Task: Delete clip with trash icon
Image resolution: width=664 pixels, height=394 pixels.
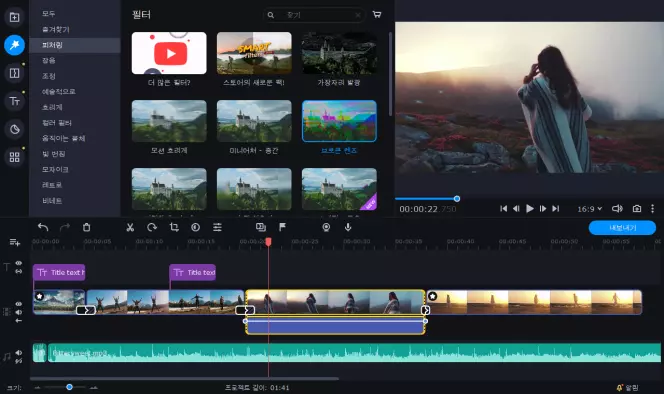Action: point(86,228)
